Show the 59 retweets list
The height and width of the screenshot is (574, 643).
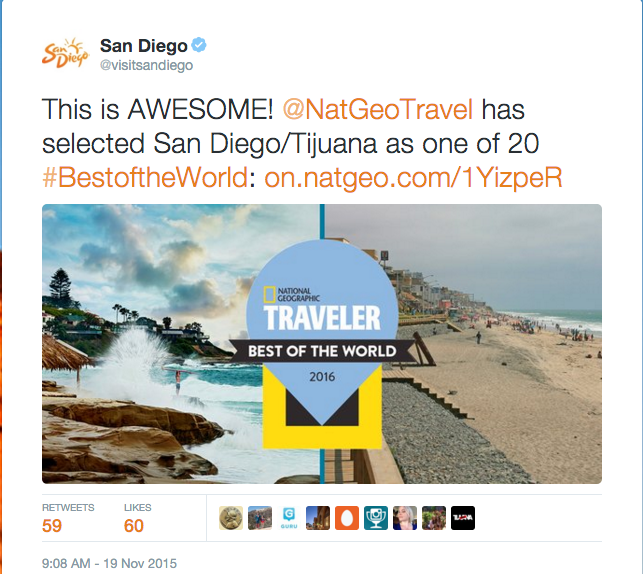(x=68, y=519)
